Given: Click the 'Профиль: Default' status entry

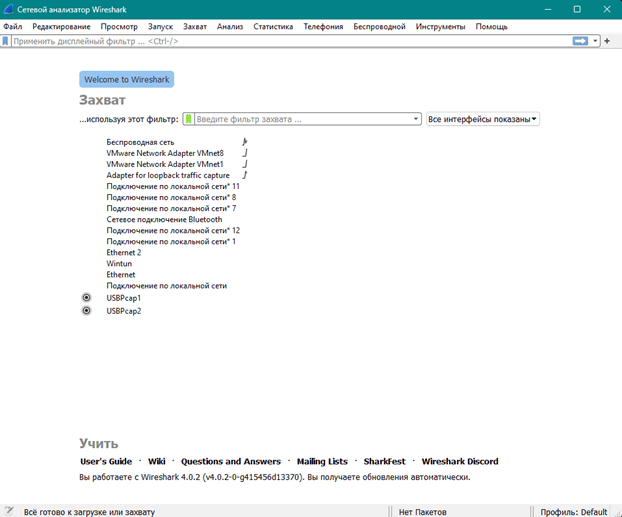Looking at the screenshot, I should 574,512.
